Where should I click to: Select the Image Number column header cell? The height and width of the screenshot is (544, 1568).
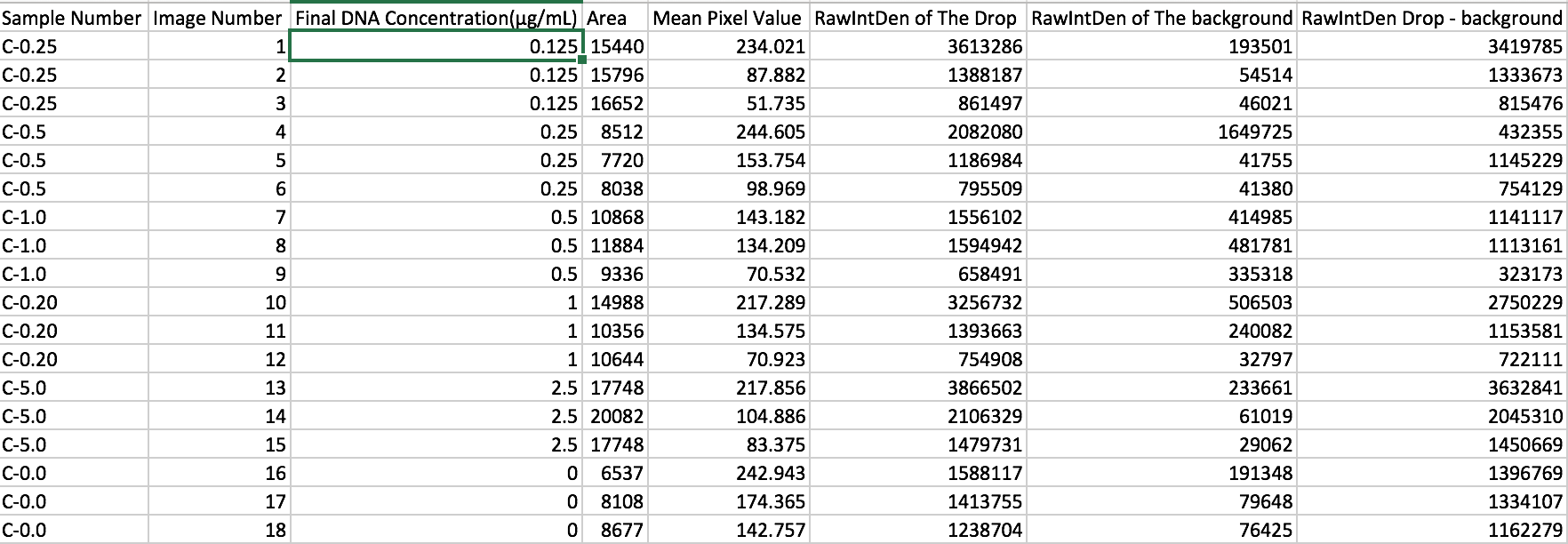click(218, 18)
